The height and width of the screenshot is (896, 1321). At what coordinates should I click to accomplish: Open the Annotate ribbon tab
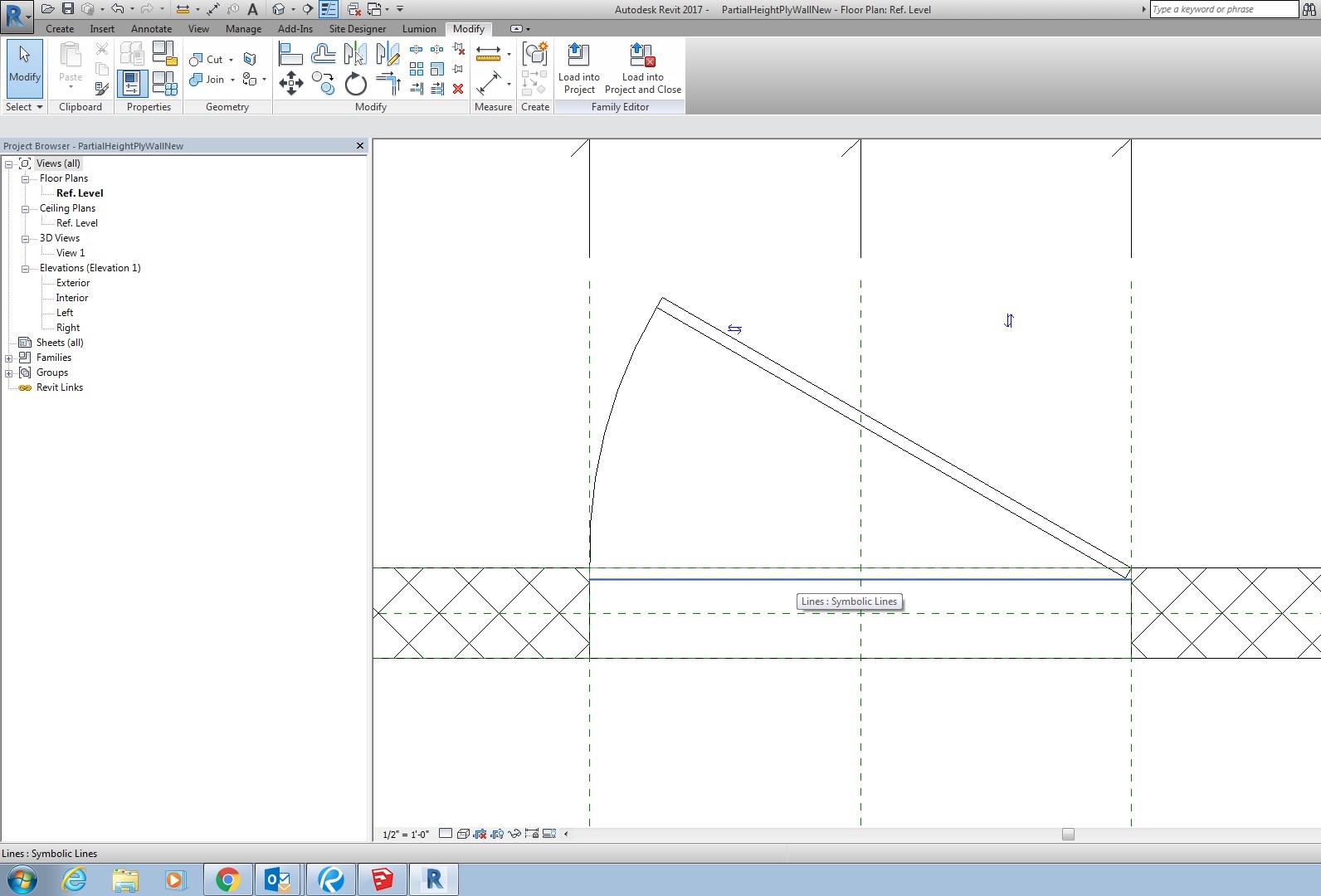pos(151,29)
